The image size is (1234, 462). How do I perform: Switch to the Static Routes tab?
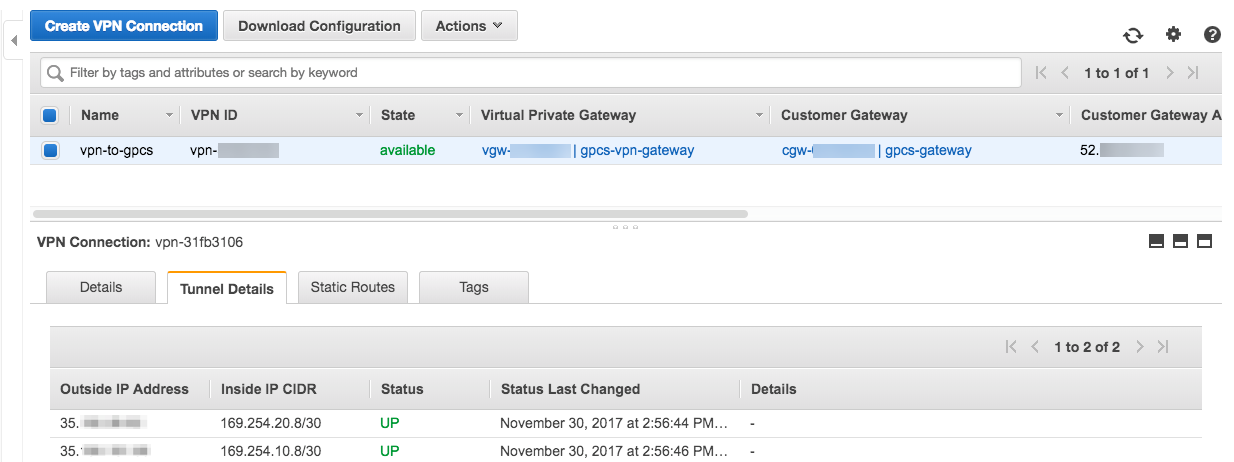pos(353,287)
